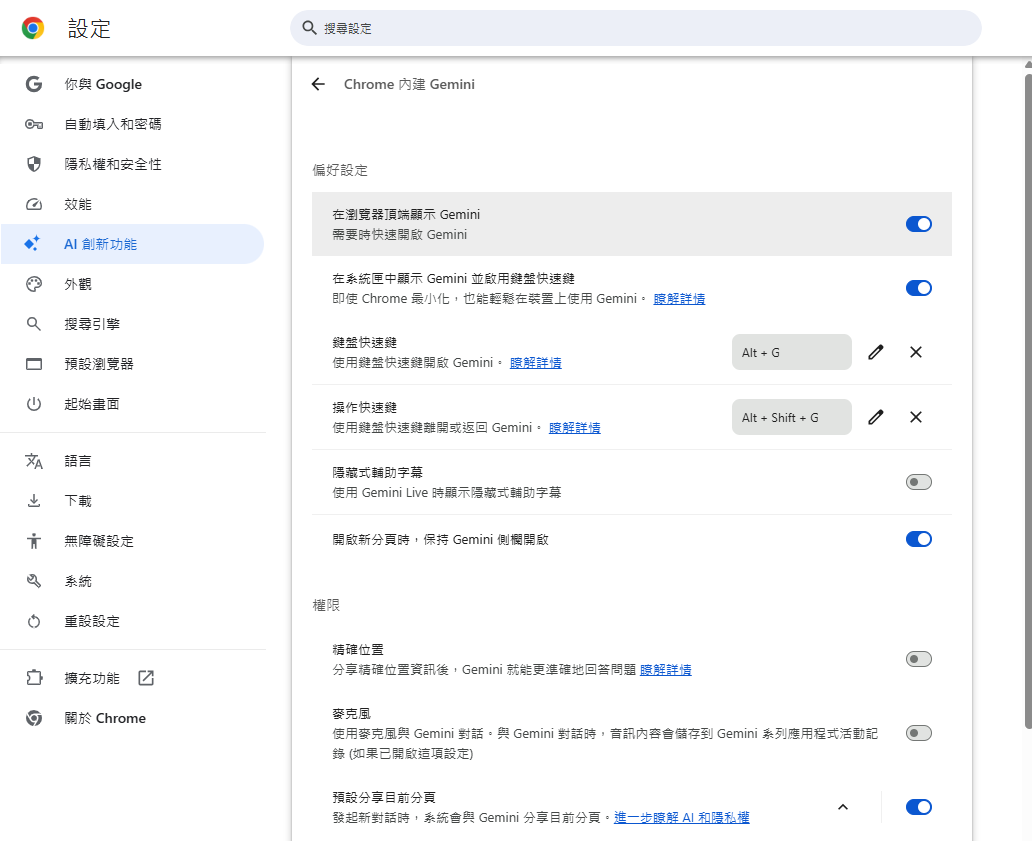The height and width of the screenshot is (841, 1032).
Task: Open 隱私權和安全性 settings section
Action: 132,164
